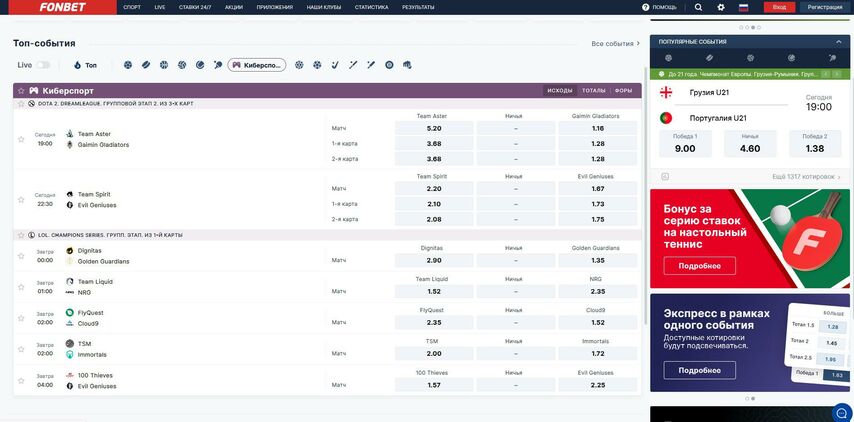Image resolution: width=854 pixels, height=422 pixels.
Task: Select table tennis icon in Популярные события panel
Action: [x=832, y=57]
